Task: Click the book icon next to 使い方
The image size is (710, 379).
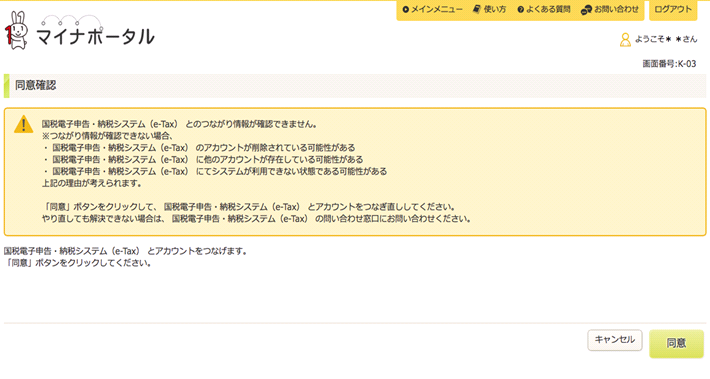Action: pyautogui.click(x=476, y=9)
